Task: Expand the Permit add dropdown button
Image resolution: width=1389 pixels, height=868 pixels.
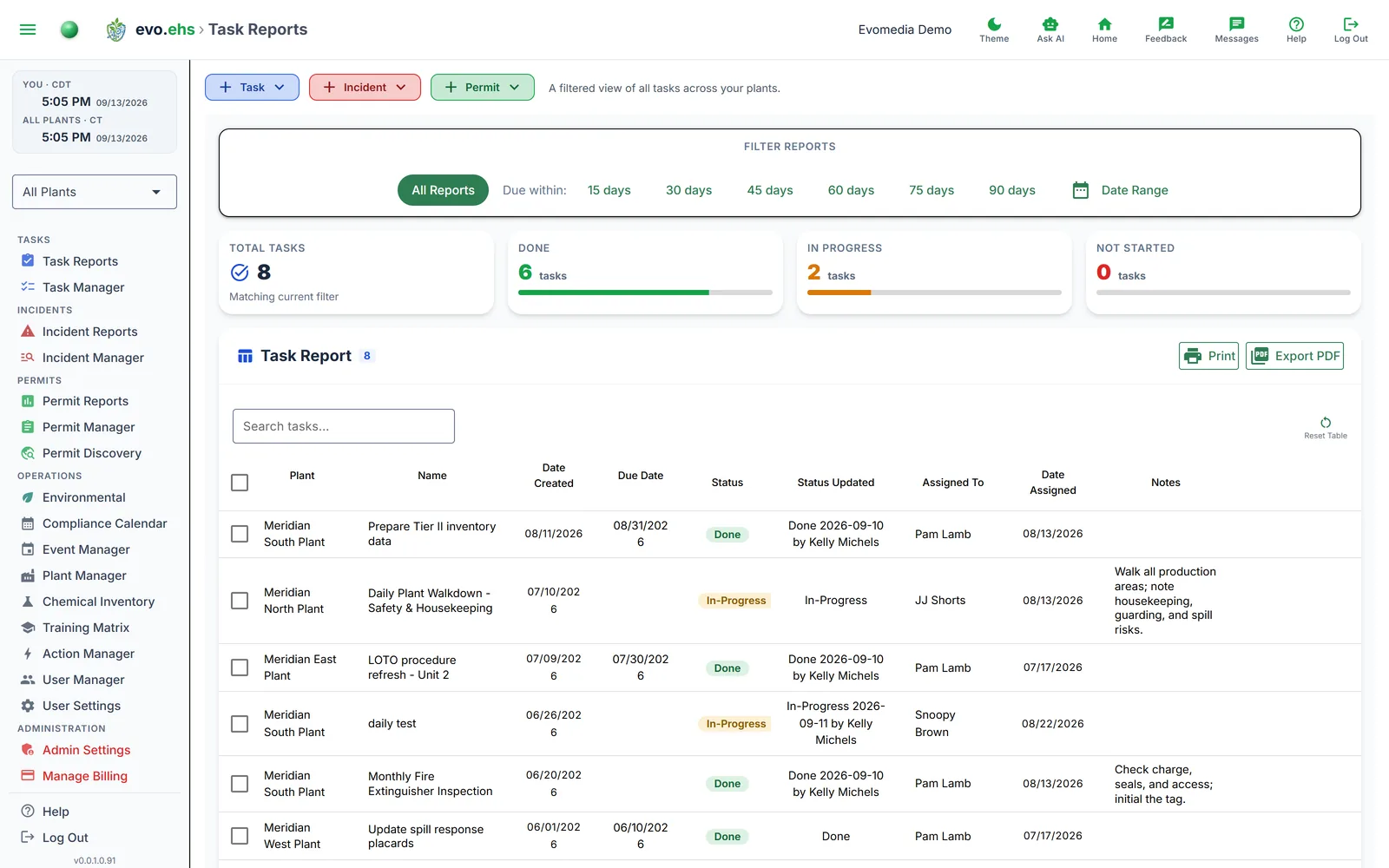Action: tap(483, 87)
